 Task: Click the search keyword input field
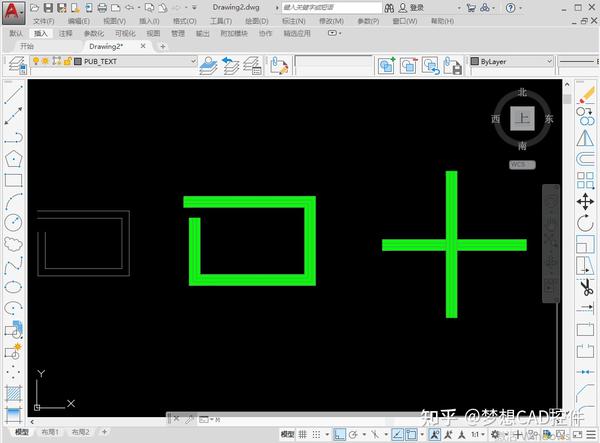tap(331, 8)
